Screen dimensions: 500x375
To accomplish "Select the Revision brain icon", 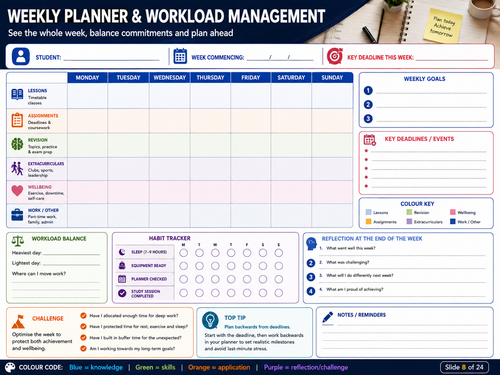I will coord(17,144).
